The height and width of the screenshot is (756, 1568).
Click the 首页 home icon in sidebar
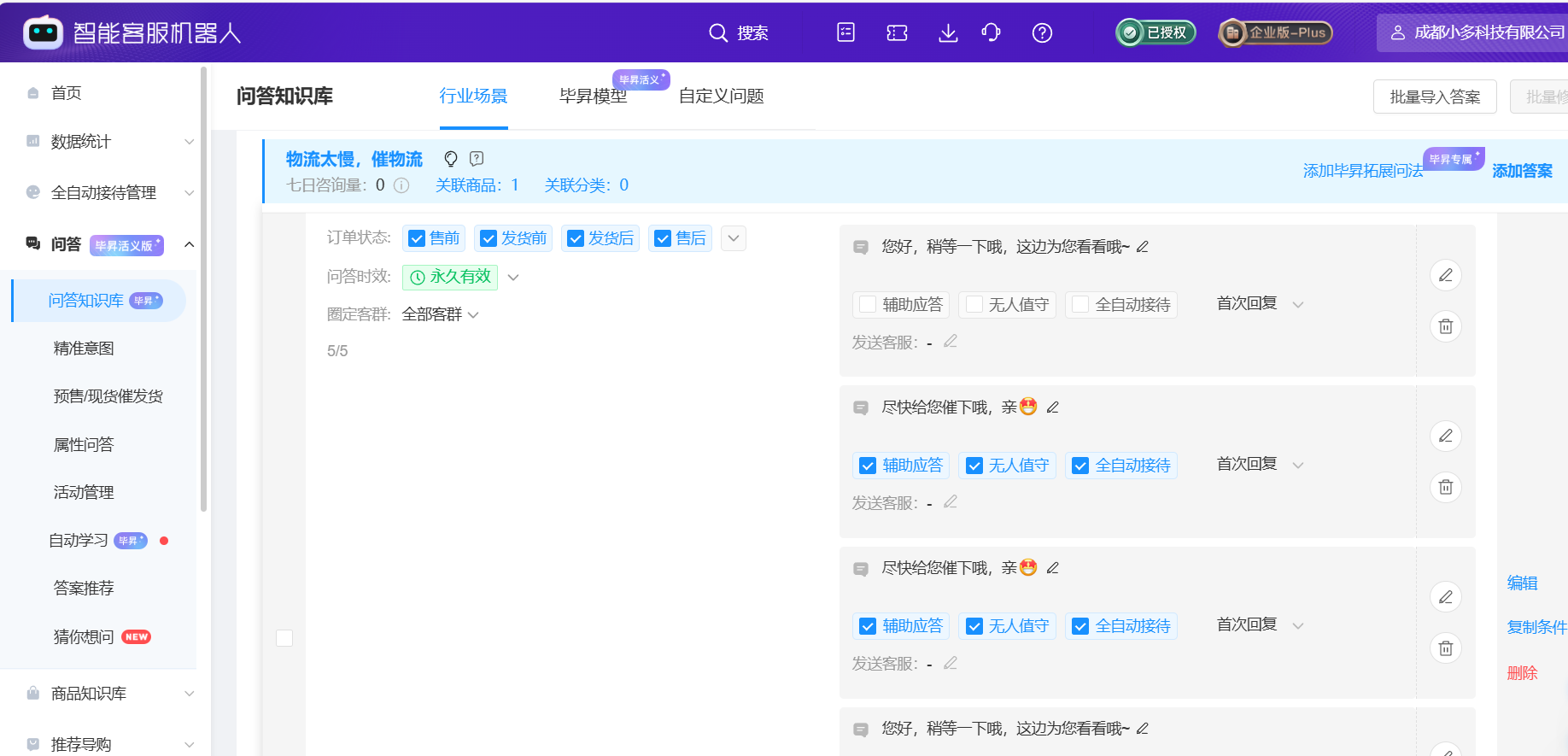(x=33, y=93)
